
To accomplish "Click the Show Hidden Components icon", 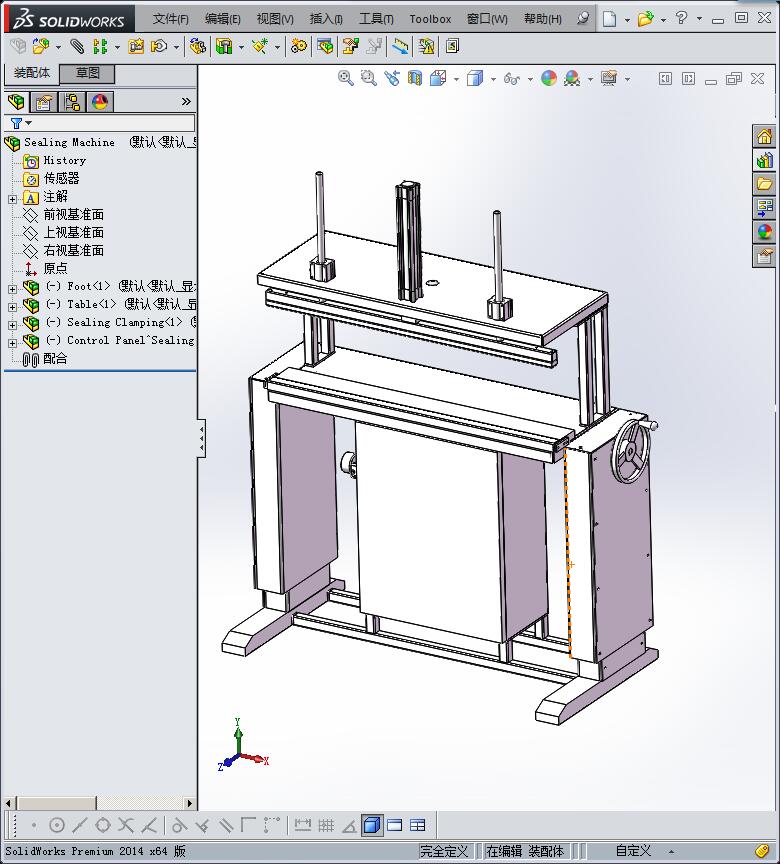I will click(197, 46).
